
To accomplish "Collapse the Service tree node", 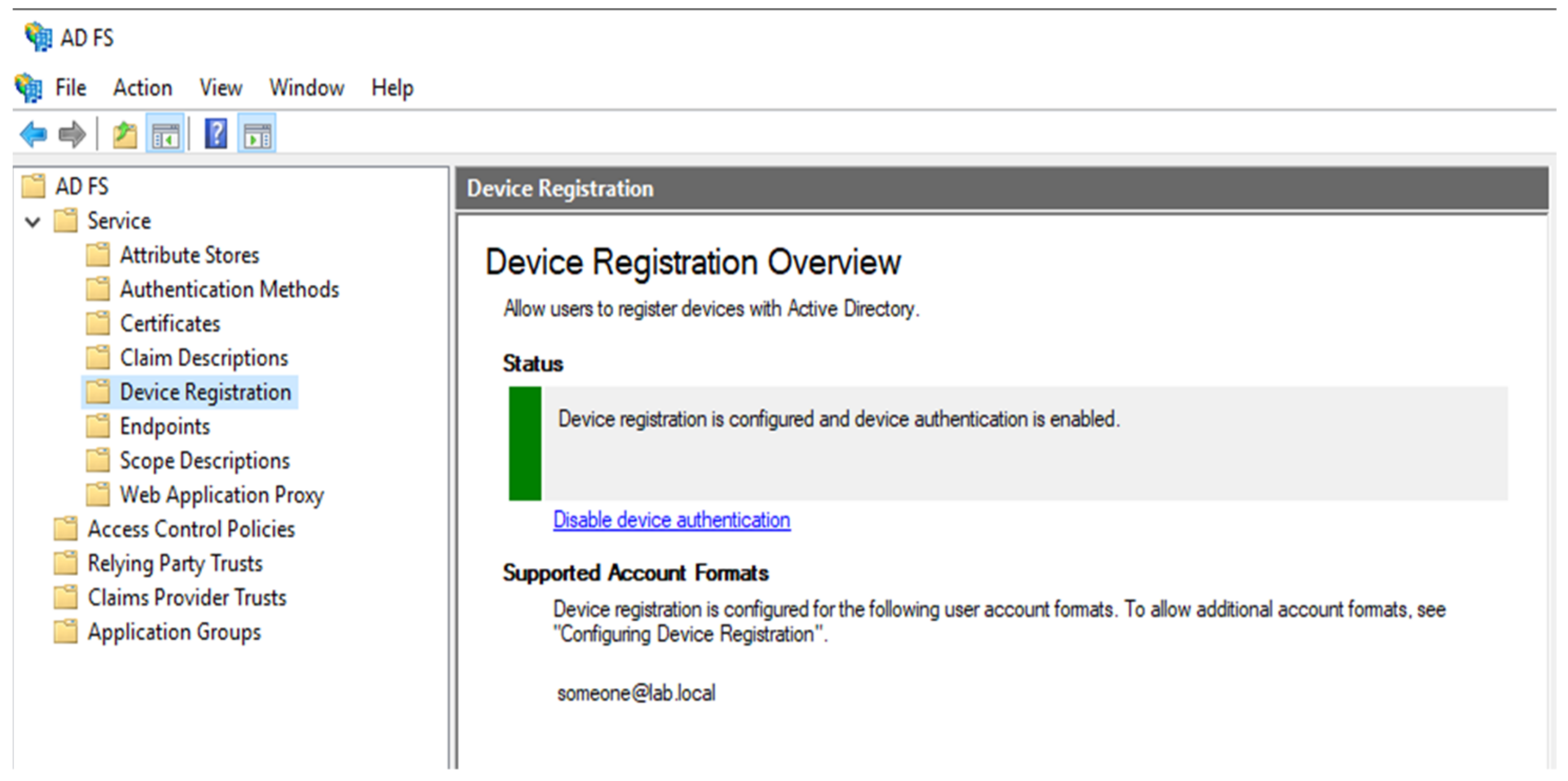I will [x=33, y=222].
